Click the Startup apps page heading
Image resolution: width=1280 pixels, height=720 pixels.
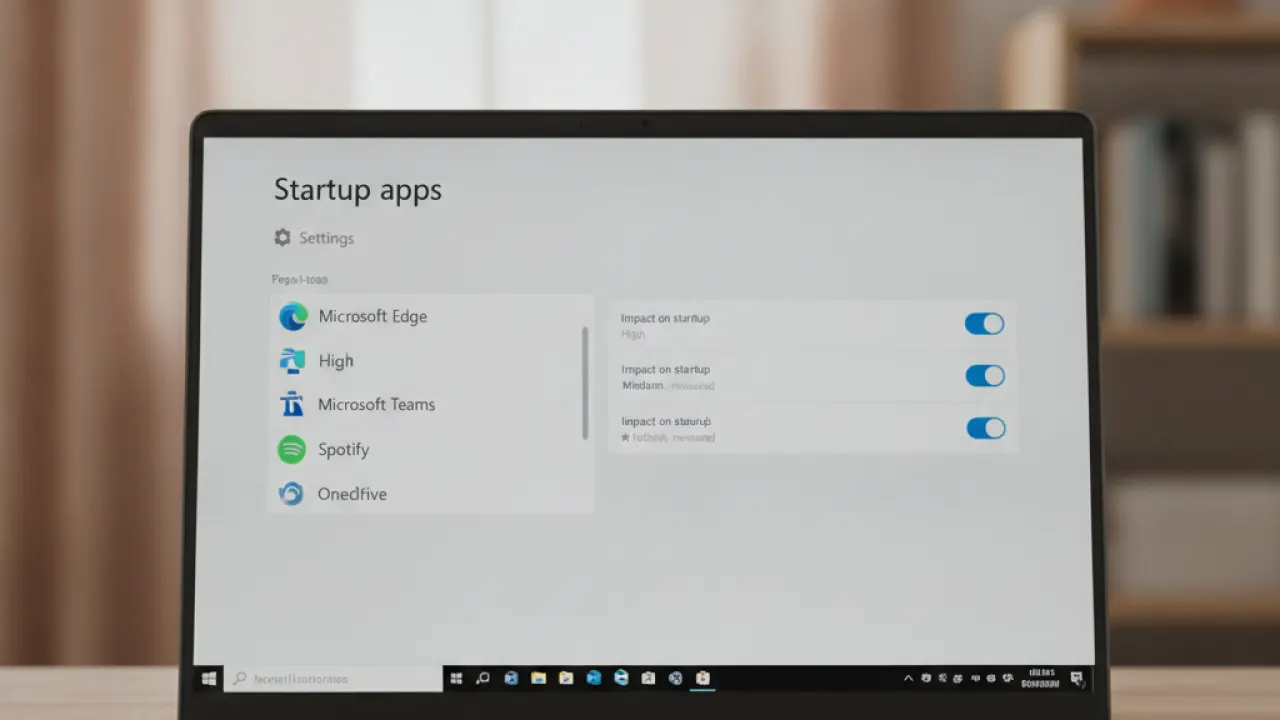[357, 191]
